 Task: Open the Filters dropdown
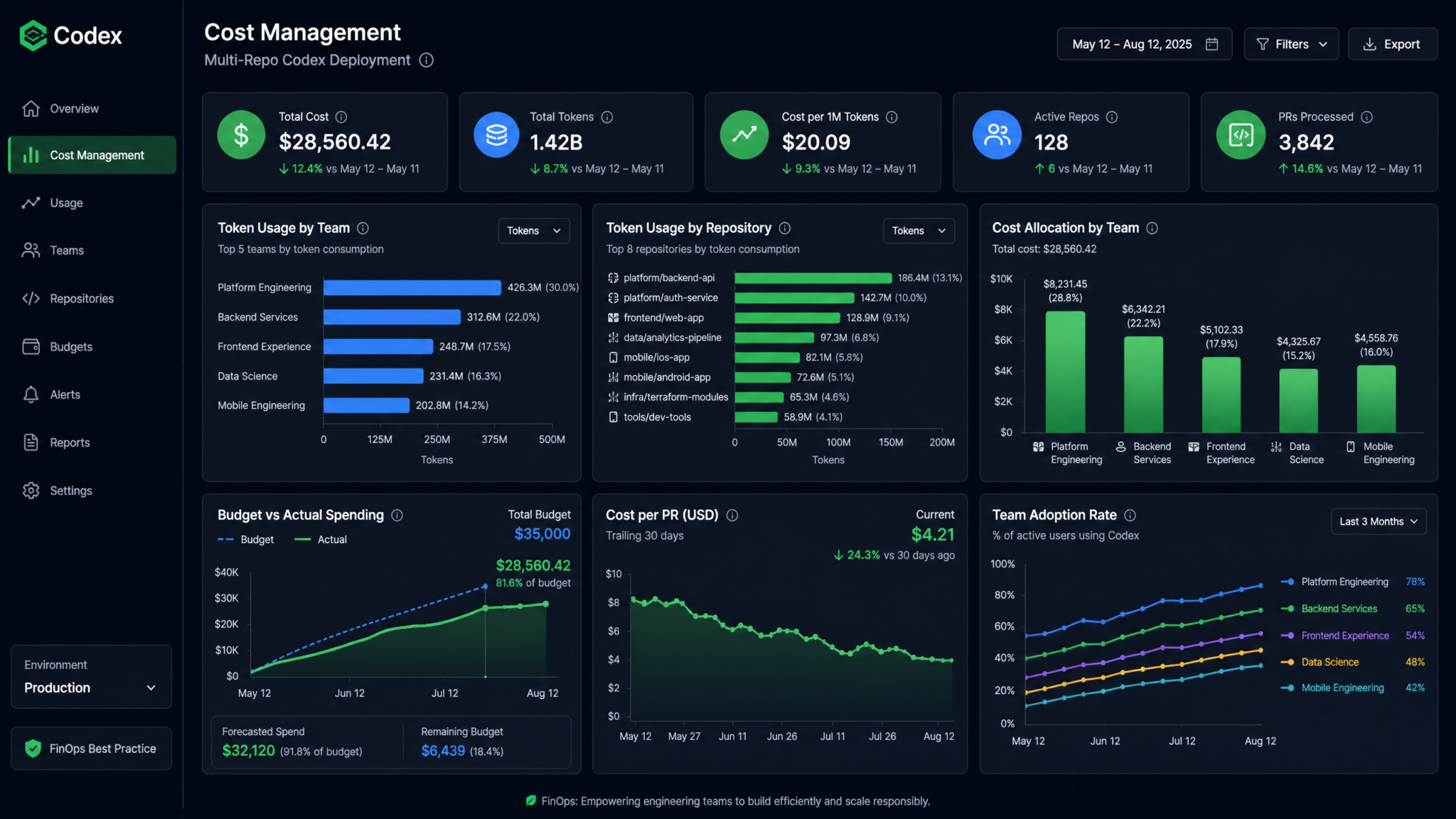(1291, 44)
